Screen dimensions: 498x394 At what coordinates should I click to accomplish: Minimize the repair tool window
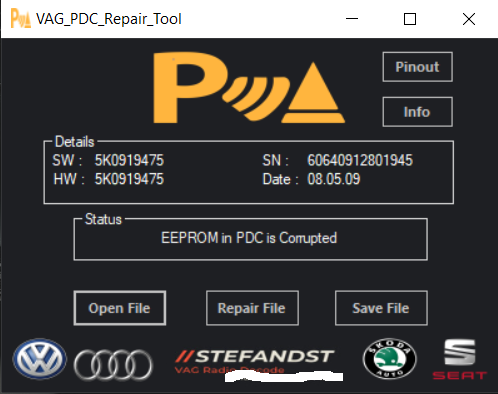[352, 19]
